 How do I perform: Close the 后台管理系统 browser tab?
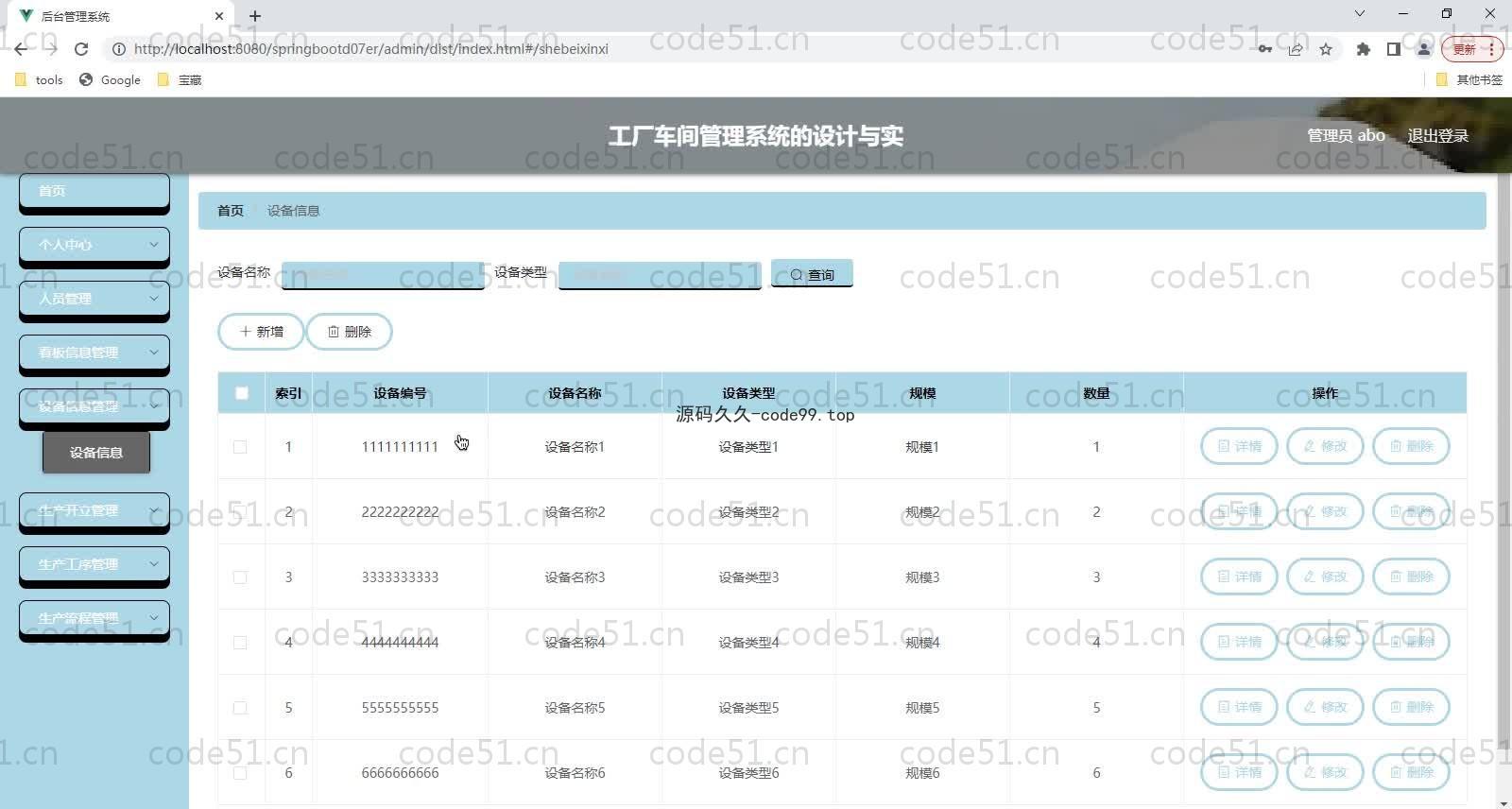219,16
